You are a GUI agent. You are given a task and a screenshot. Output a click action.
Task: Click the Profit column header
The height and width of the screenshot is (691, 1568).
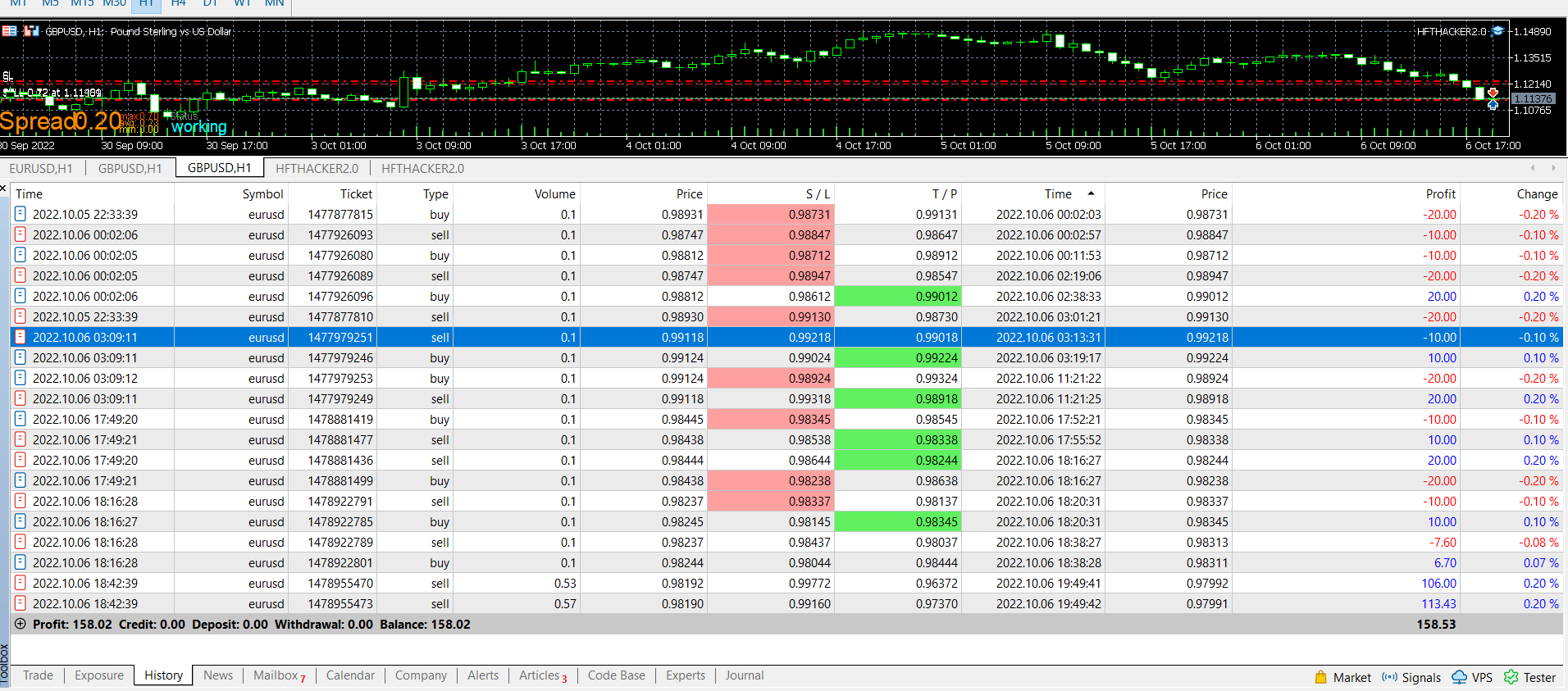click(x=1440, y=194)
